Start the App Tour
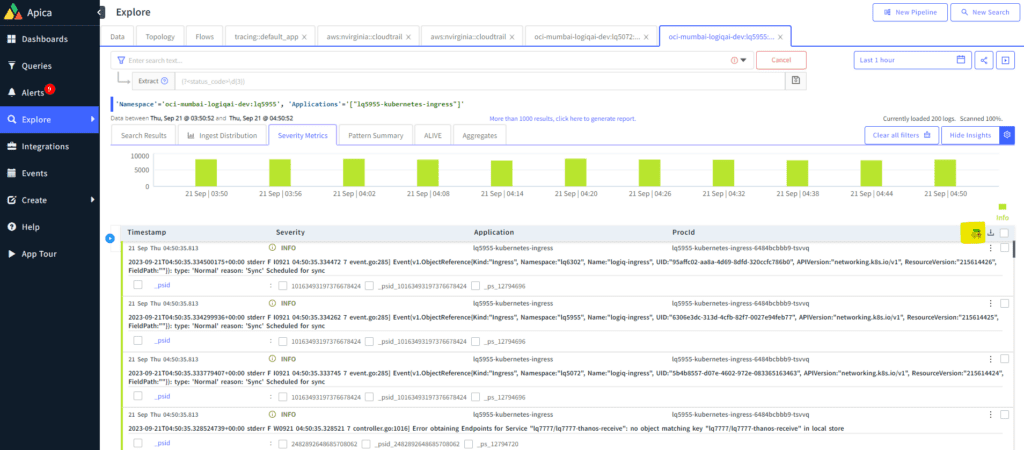The height and width of the screenshot is (450, 1024). tap(39, 253)
